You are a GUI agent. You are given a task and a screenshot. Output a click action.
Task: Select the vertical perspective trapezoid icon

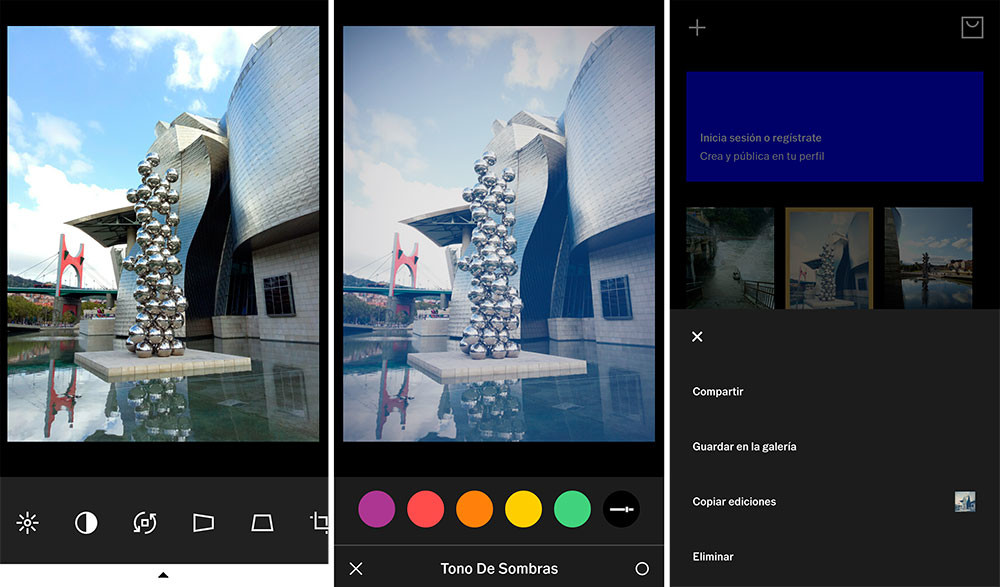[262, 523]
